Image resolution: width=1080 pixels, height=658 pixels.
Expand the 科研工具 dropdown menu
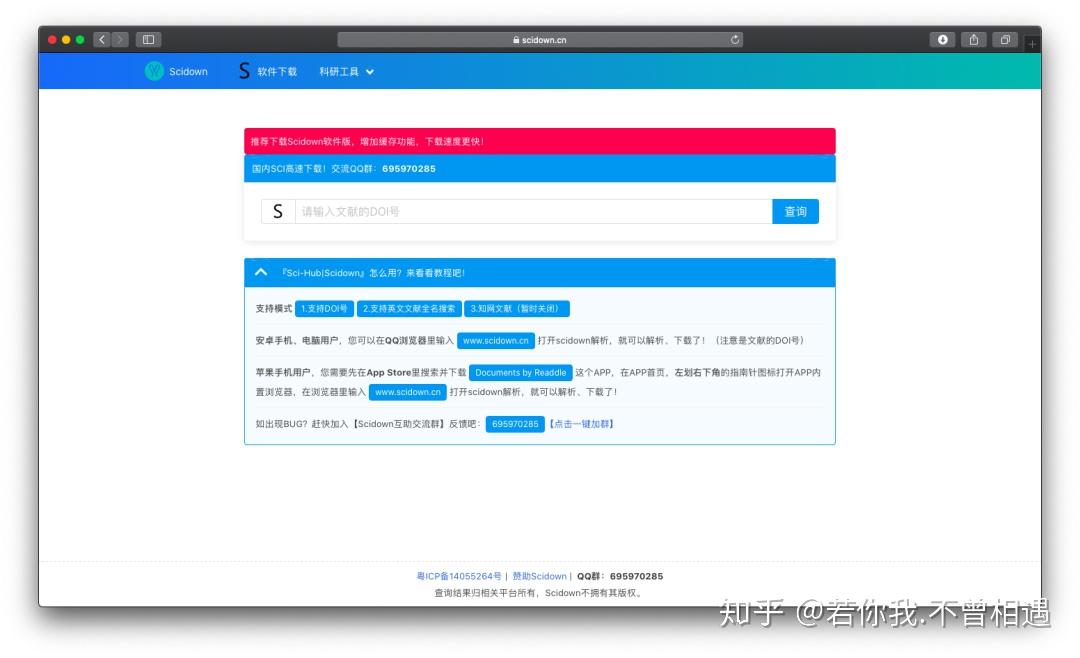point(346,72)
